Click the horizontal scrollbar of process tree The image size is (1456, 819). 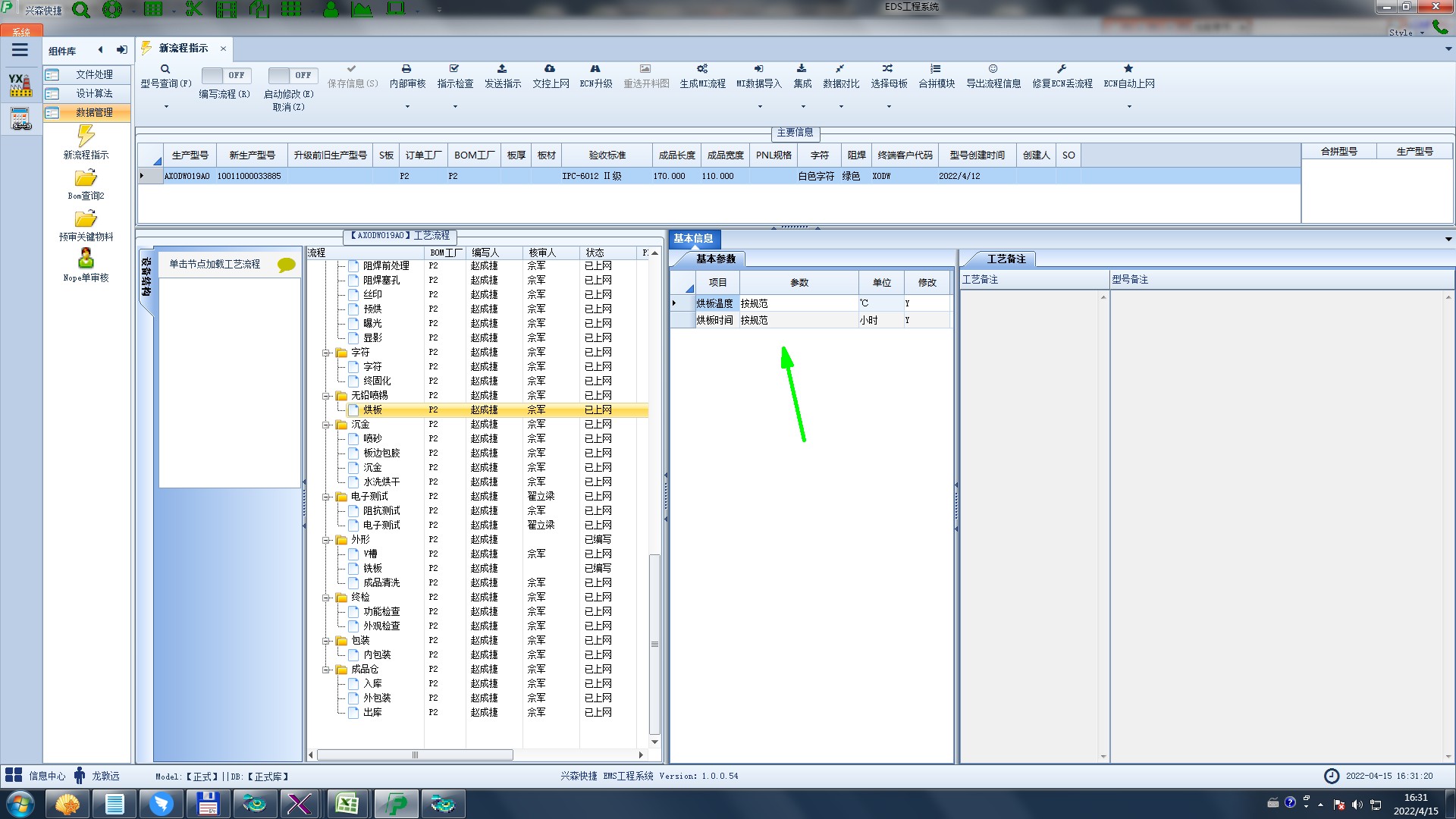415,755
